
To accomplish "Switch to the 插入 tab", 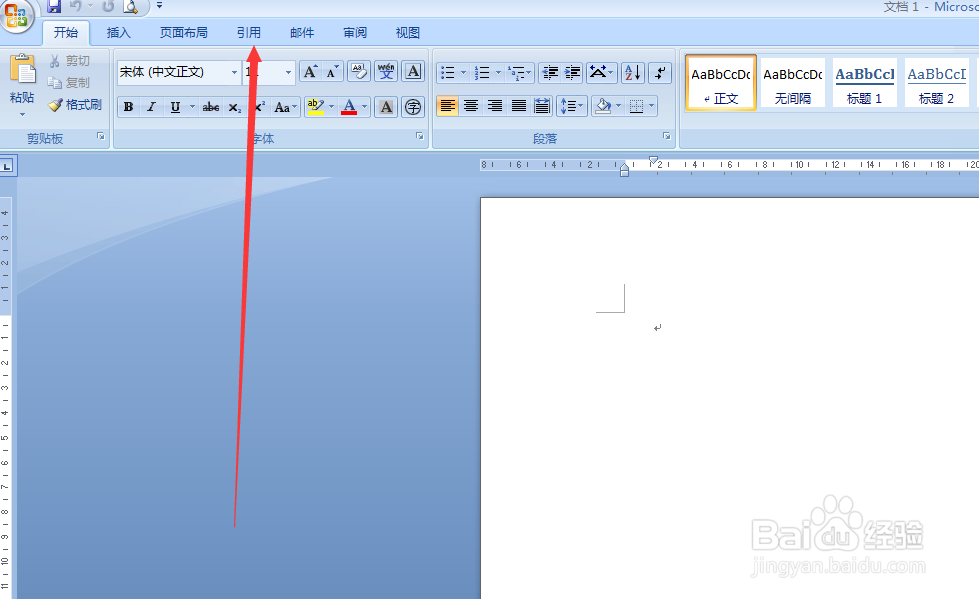I will pyautogui.click(x=119, y=32).
